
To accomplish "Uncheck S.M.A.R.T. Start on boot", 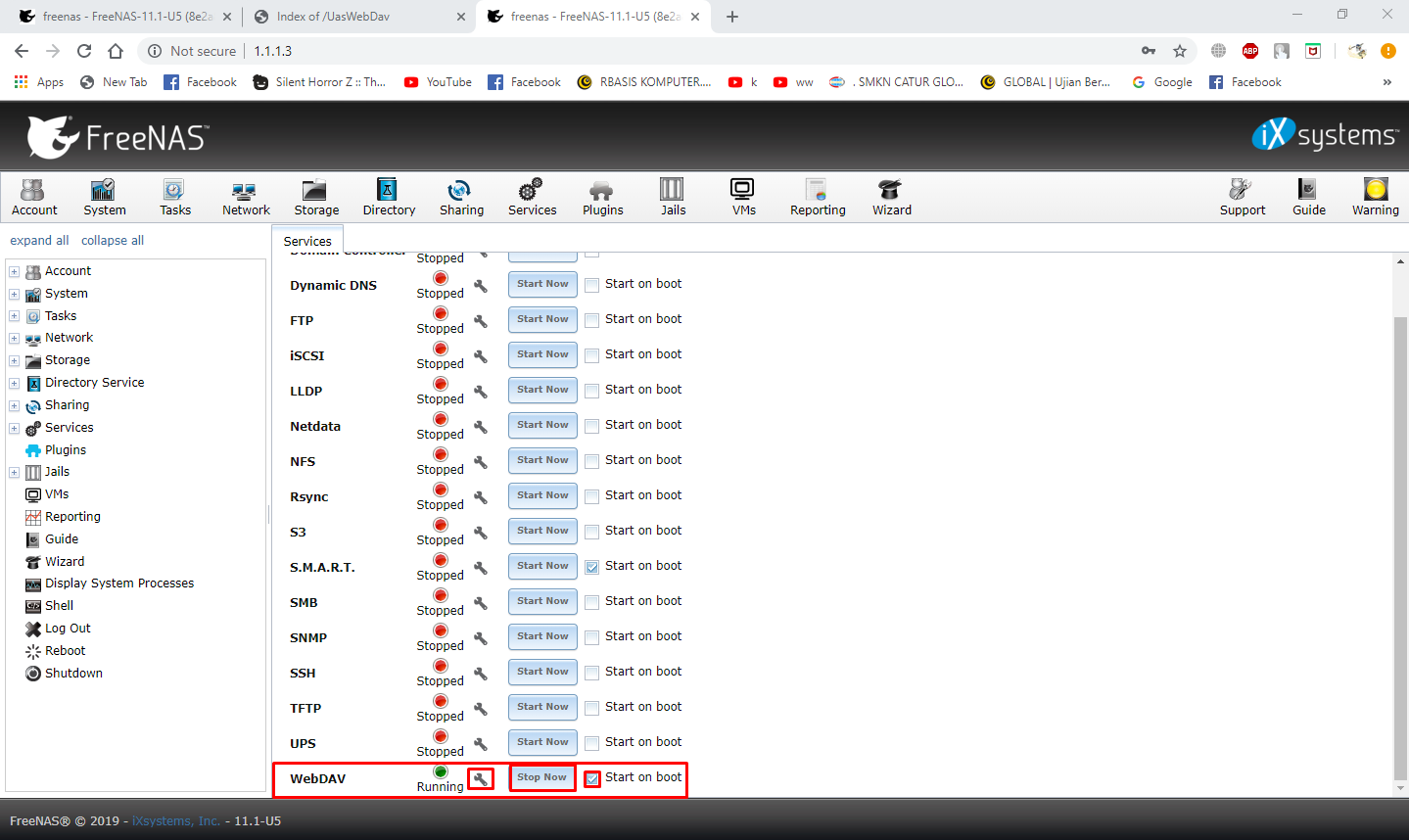I will [592, 568].
